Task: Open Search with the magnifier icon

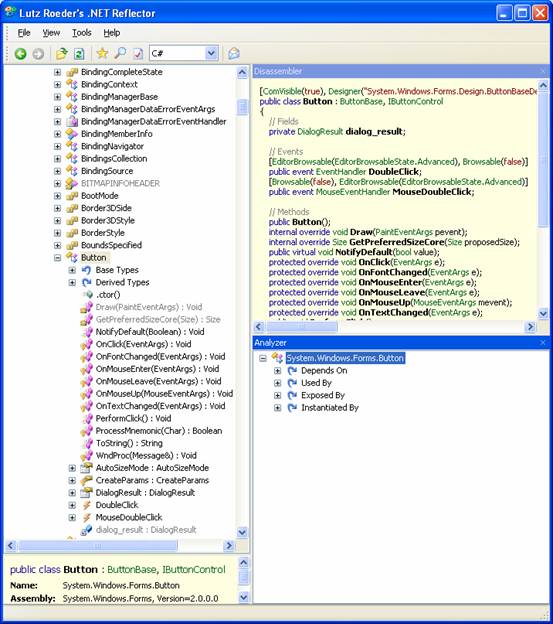Action: 120,53
